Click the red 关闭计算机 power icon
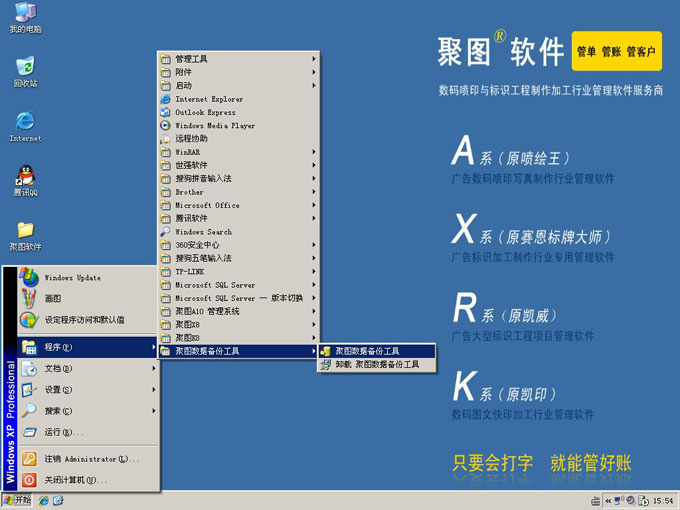Viewport: 680px width, 510px height. (x=29, y=480)
